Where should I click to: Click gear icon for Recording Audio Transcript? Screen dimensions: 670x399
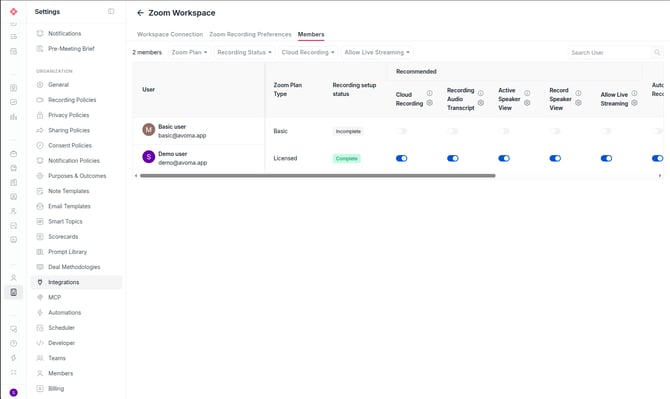coord(481,103)
